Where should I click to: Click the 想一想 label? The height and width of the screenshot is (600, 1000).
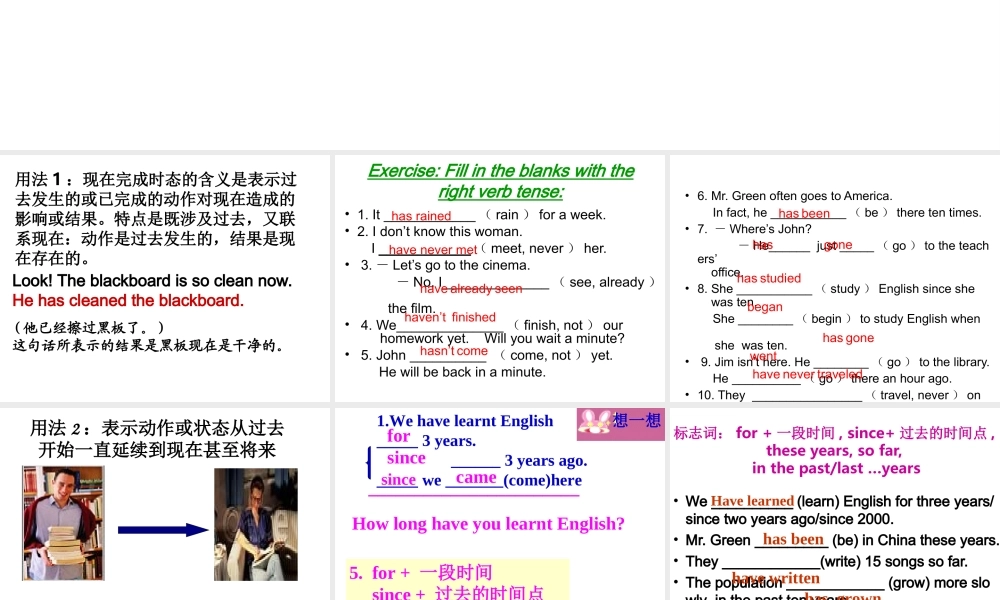coord(636,420)
